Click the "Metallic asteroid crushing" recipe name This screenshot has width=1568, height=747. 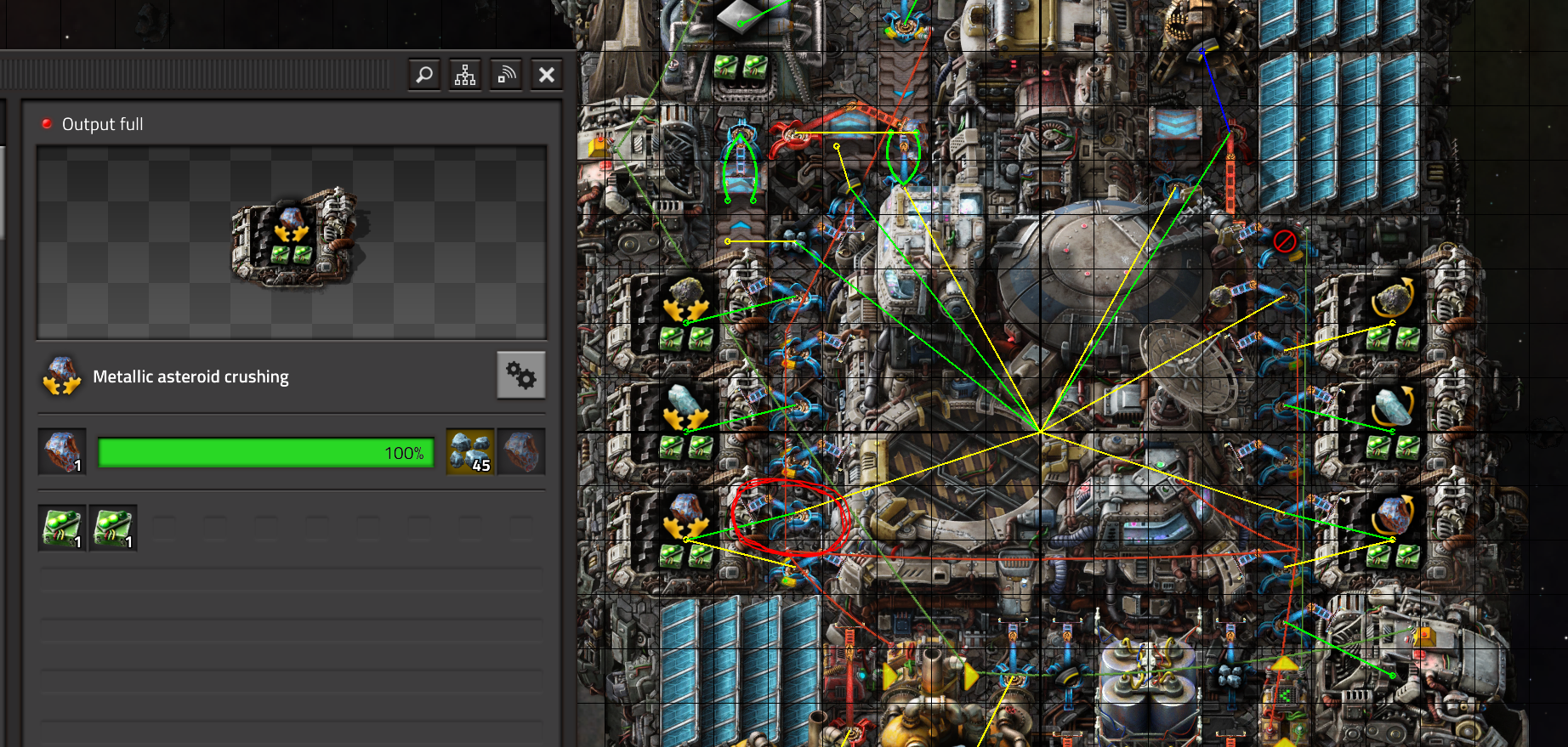click(x=190, y=376)
